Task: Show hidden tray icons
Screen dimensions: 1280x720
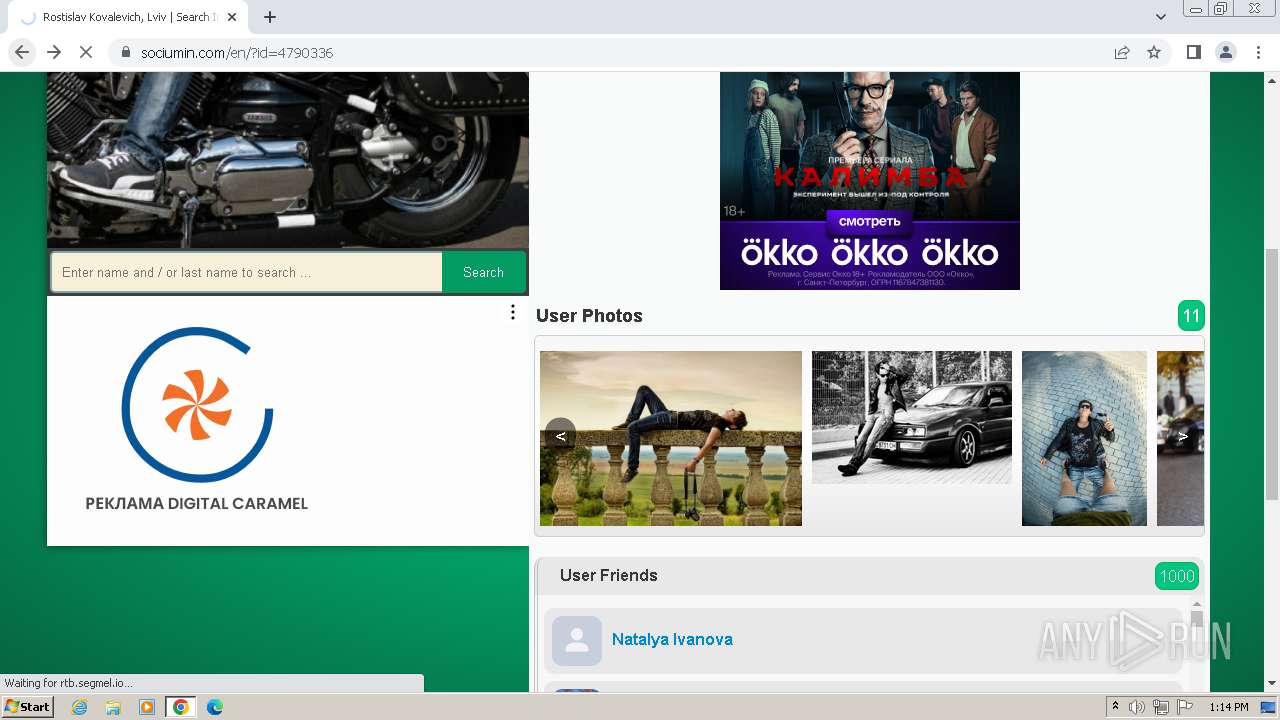Action: point(1116,707)
